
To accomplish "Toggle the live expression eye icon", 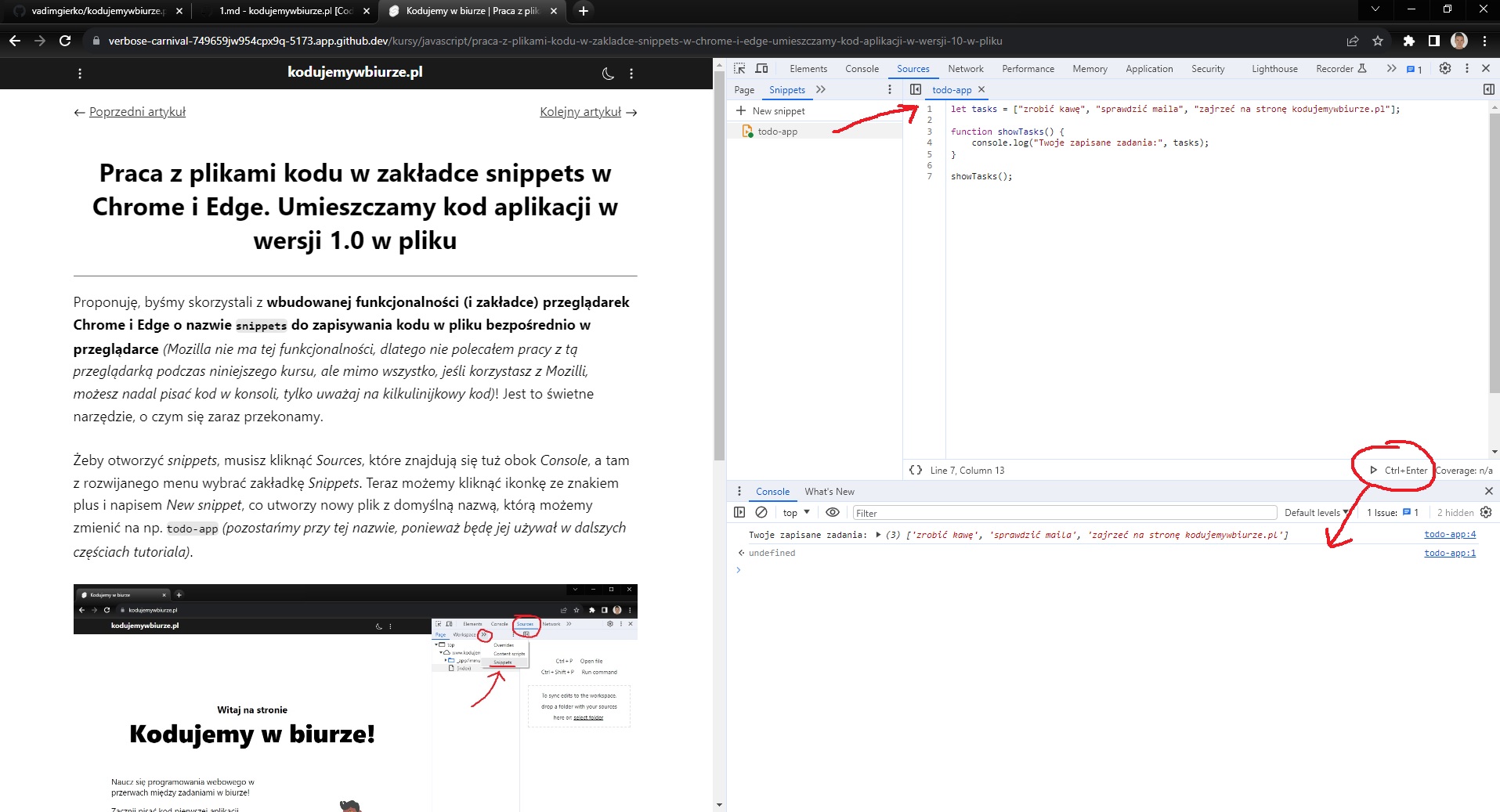I will click(x=833, y=512).
